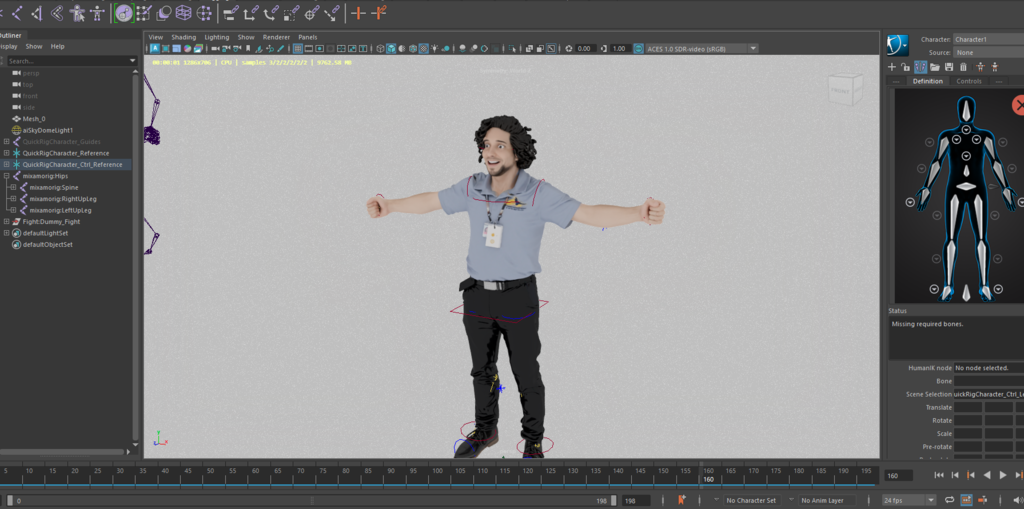Toggle the film gate viewport button
Image resolution: width=1024 pixels, height=509 pixels.
(x=308, y=48)
